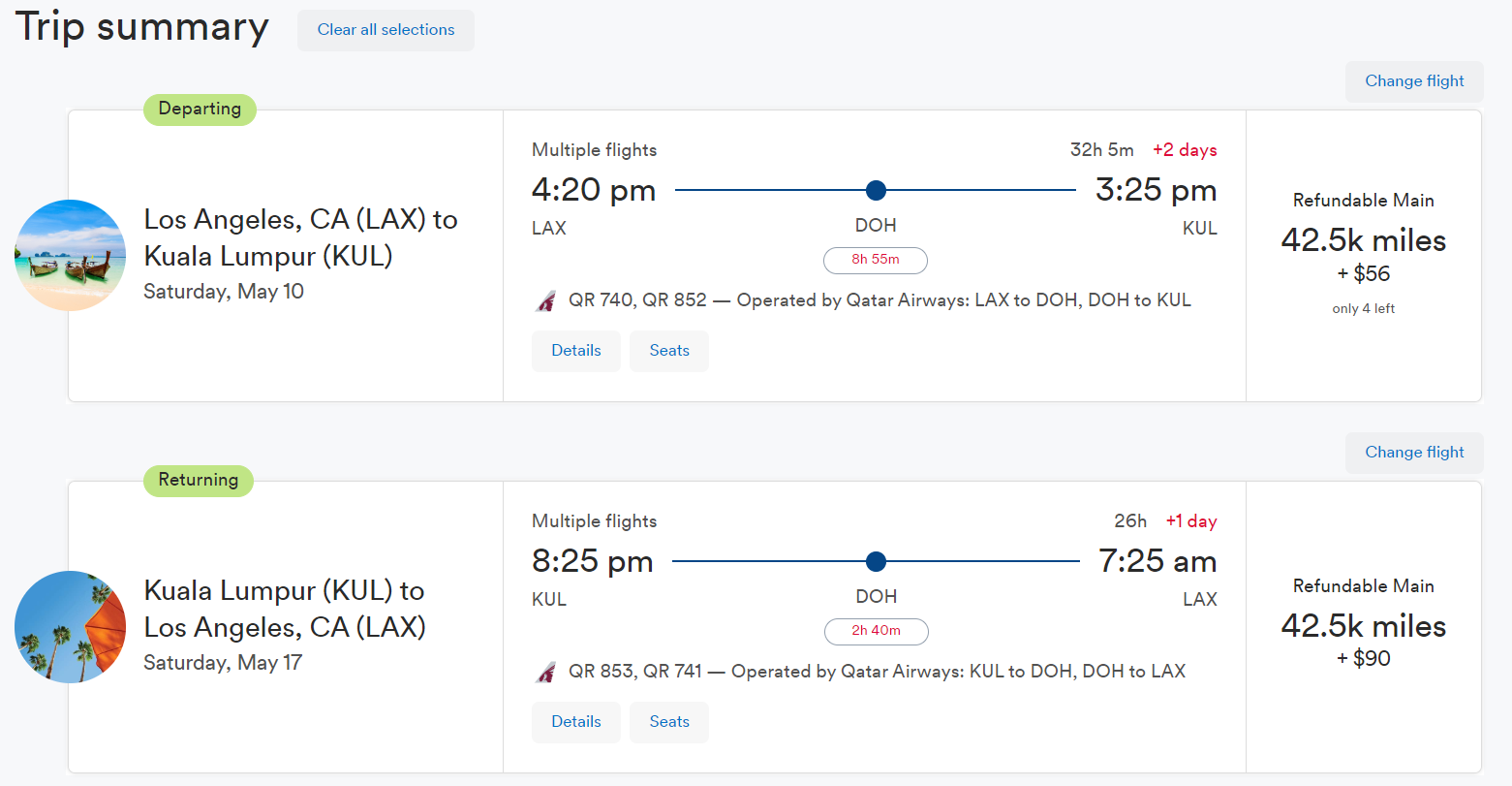Screen dimensions: 1512x786
Task: Open Details for the LAX to KUL flight
Action: [575, 350]
